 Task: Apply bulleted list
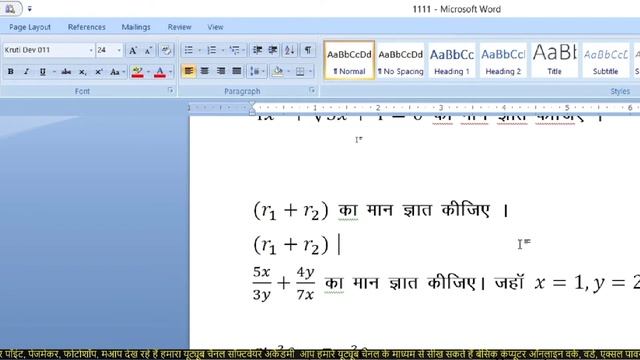click(189, 50)
